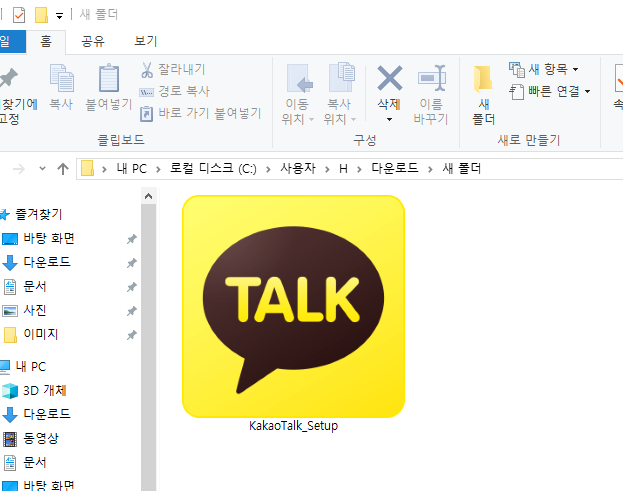The width and height of the screenshot is (623, 491).
Task: Switch to the Home (홈) tab
Action: (46, 41)
